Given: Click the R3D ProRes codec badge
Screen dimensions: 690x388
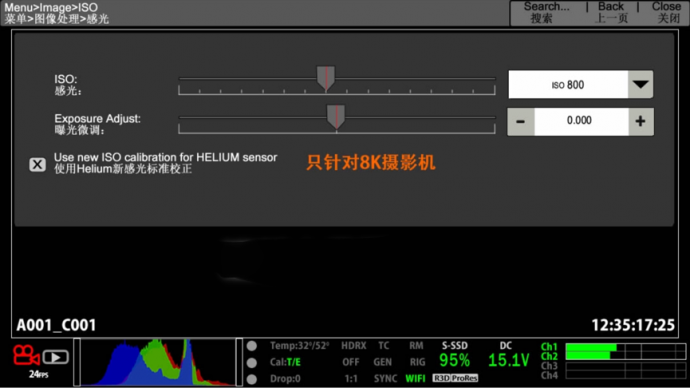Looking at the screenshot, I should pyautogui.click(x=455, y=378).
